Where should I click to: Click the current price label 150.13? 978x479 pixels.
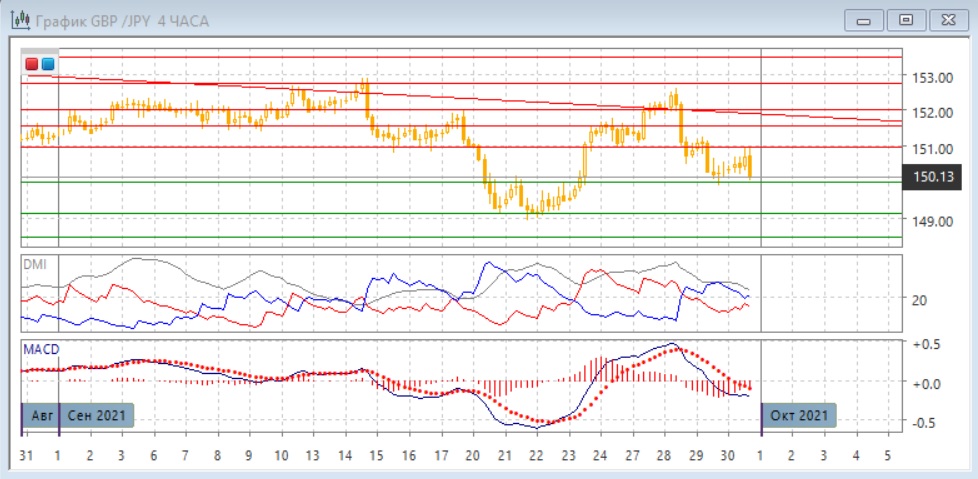(930, 177)
